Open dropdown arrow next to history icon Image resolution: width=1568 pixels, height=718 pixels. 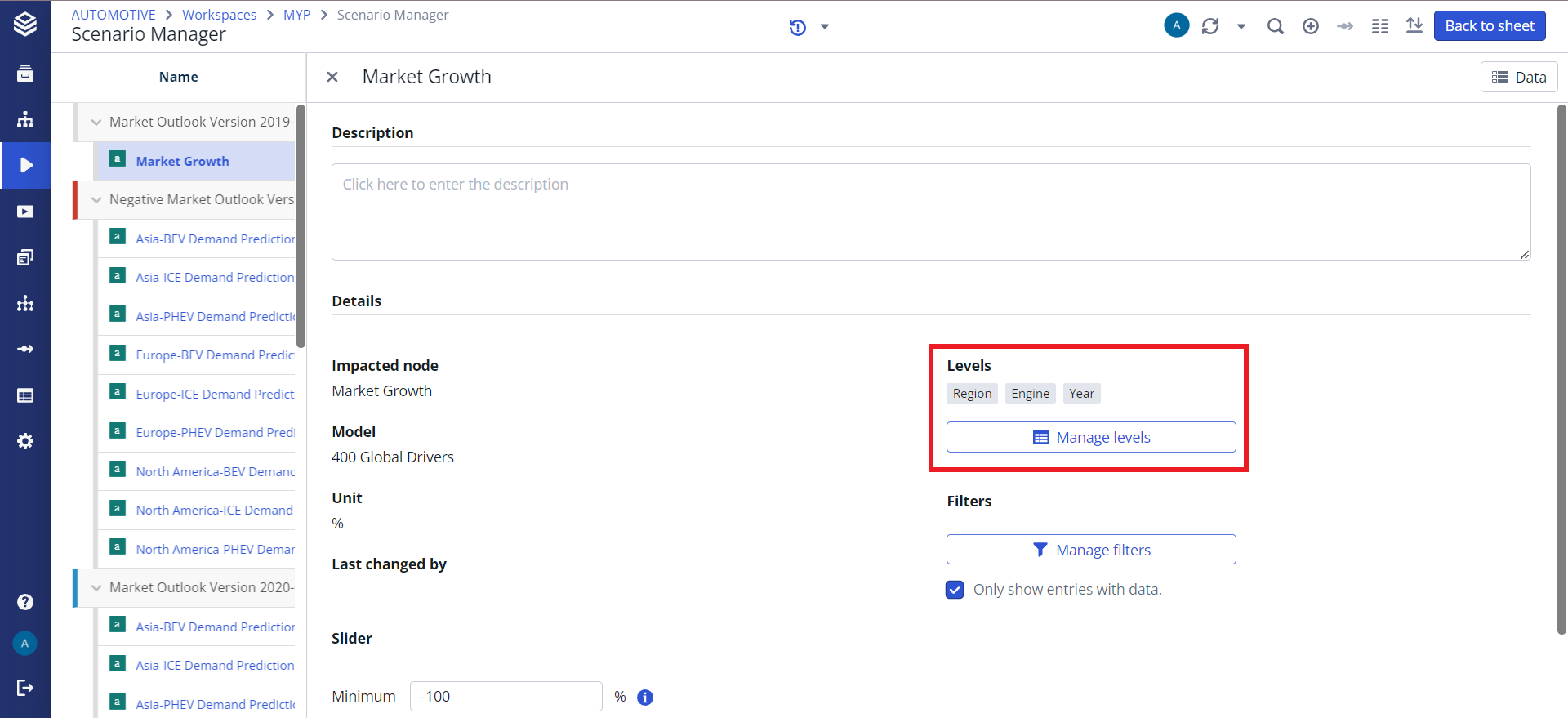825,27
